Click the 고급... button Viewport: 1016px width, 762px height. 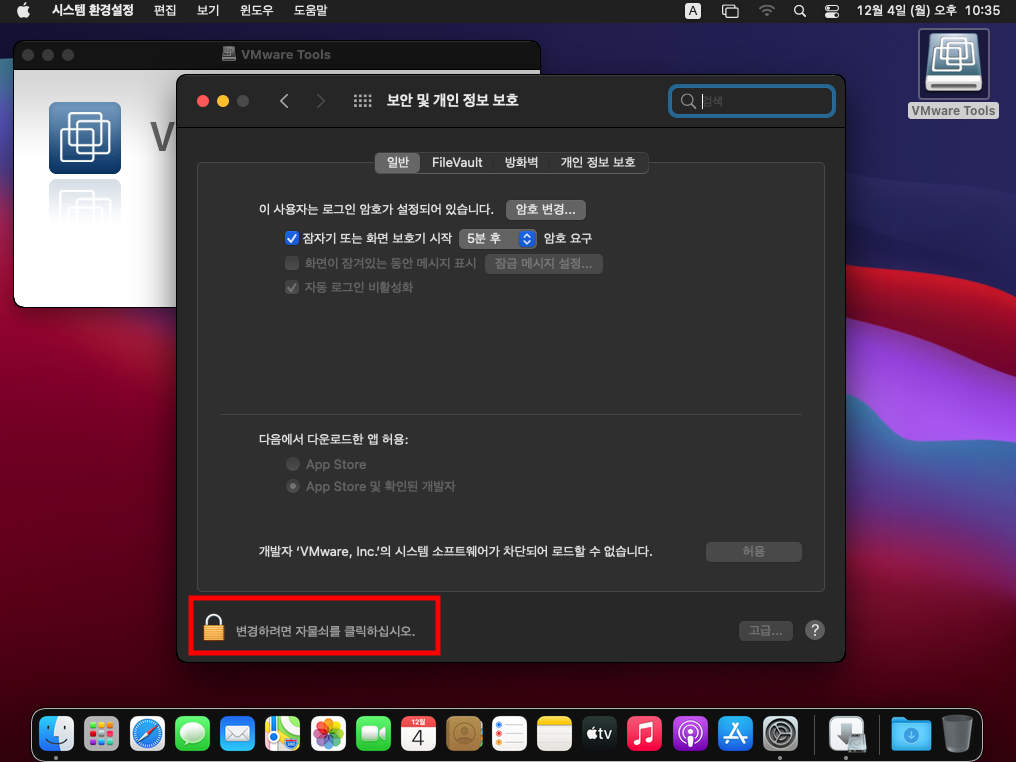(766, 630)
